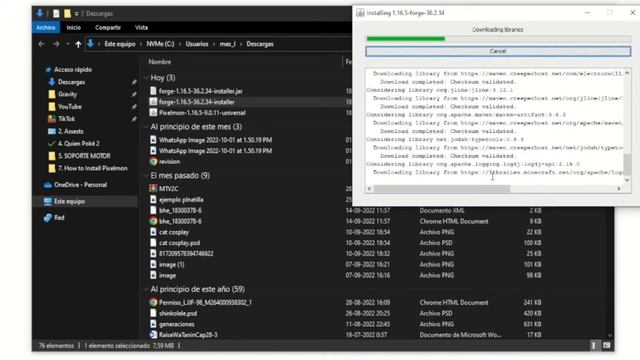Select 'cat cosplay.psd' file
Screen dimensions: 640x360
pyautogui.click(x=179, y=243)
